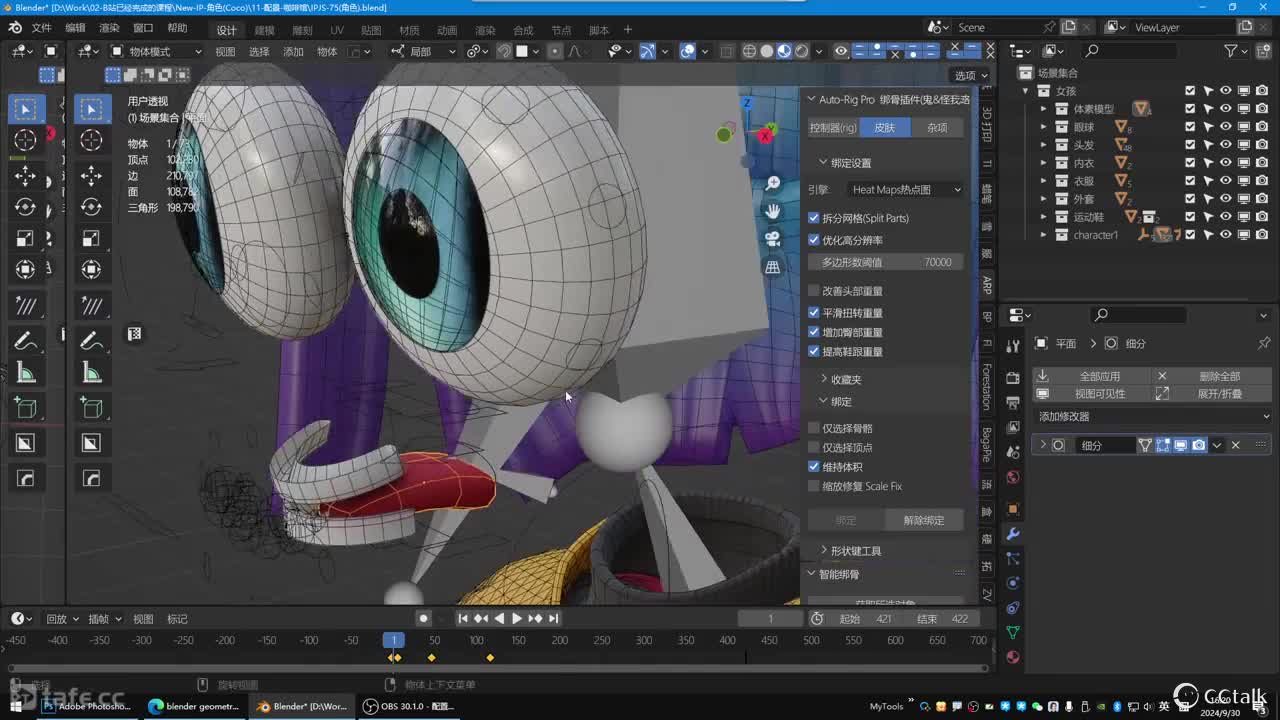Switch to the 控制器(rig) tab in Auto-Rig Pro
The height and width of the screenshot is (720, 1280).
[833, 127]
